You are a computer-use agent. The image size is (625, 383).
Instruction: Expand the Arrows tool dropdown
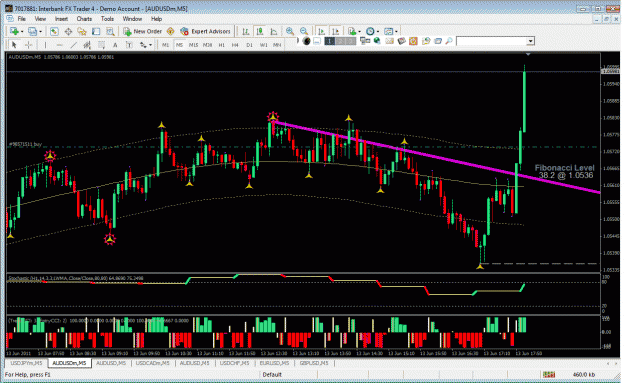pyautogui.click(x=150, y=45)
